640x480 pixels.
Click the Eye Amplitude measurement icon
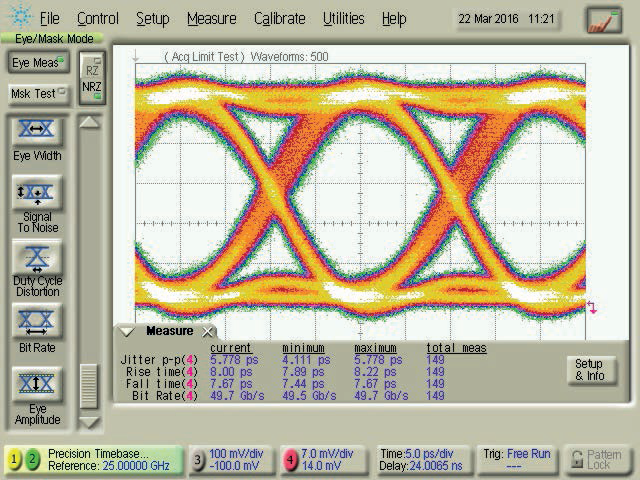pos(37,385)
